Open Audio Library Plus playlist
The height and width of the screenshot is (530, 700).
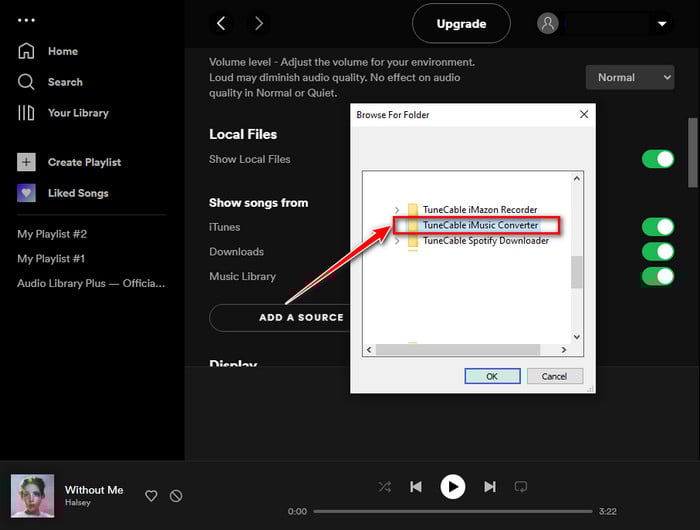91,284
